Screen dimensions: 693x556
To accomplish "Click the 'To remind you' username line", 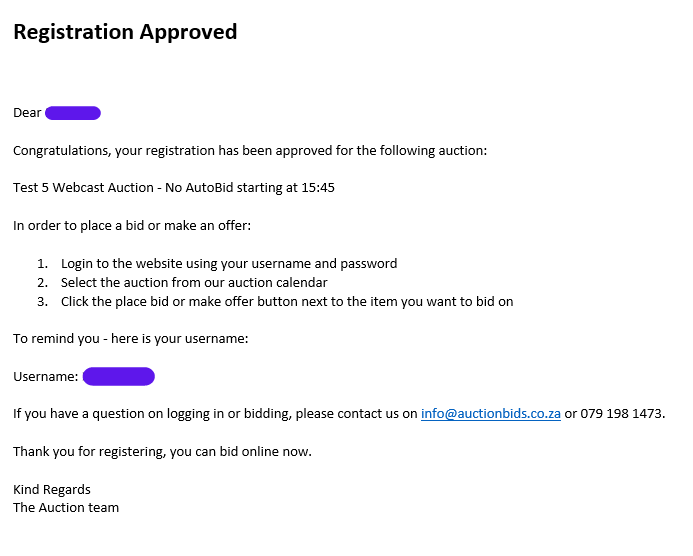I will 130,339.
